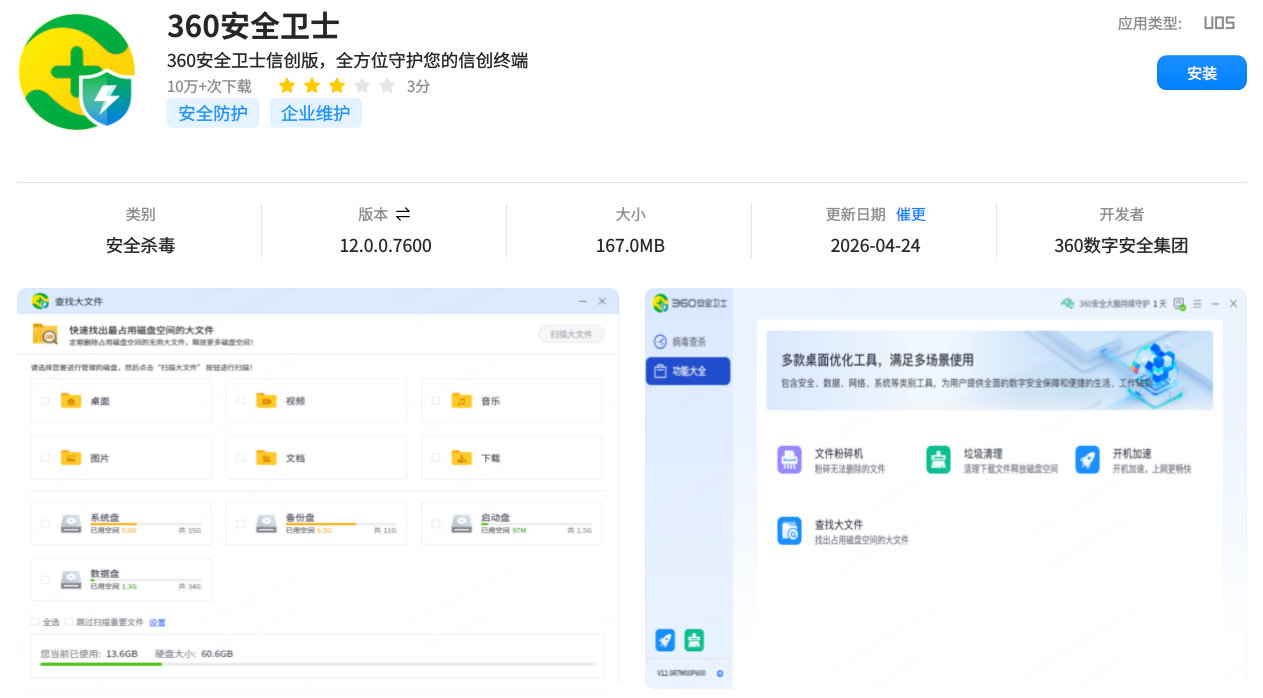The image size is (1263, 698).
Task: Click the 360安全大脑 brain icon in title bar
Action: [1068, 303]
